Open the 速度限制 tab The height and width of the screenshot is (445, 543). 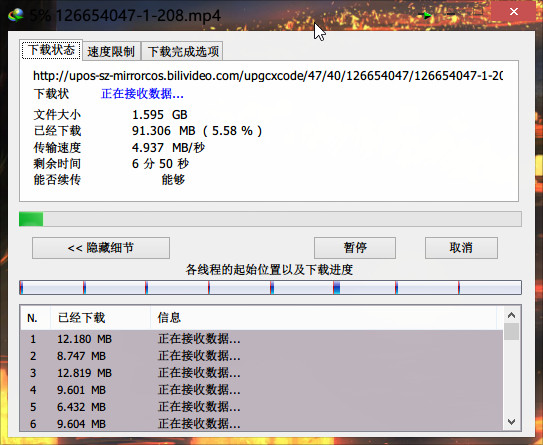point(111,52)
